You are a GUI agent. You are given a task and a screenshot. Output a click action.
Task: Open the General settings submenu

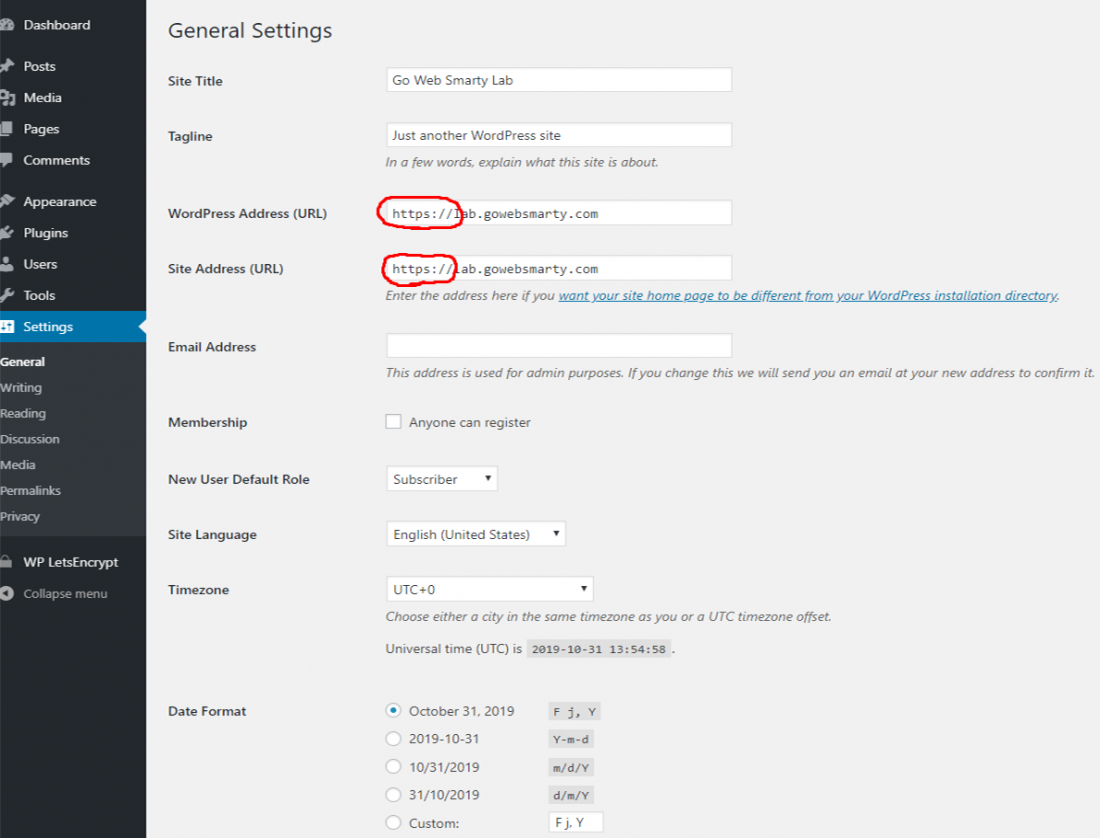click(22, 362)
